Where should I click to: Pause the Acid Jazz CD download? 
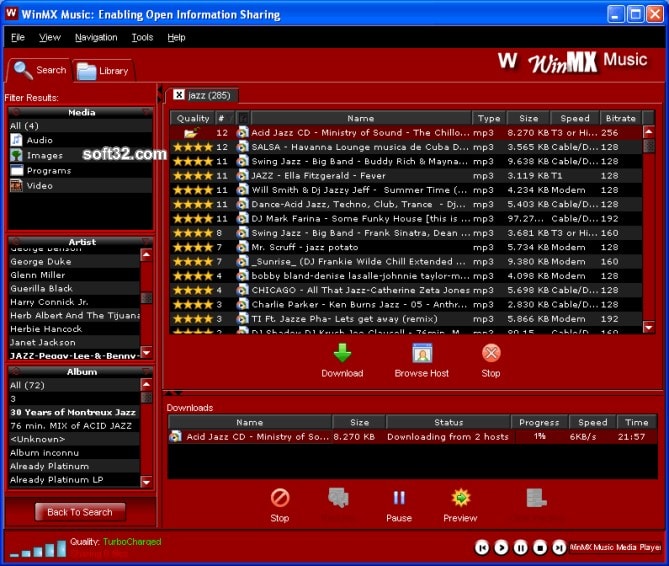click(x=399, y=505)
